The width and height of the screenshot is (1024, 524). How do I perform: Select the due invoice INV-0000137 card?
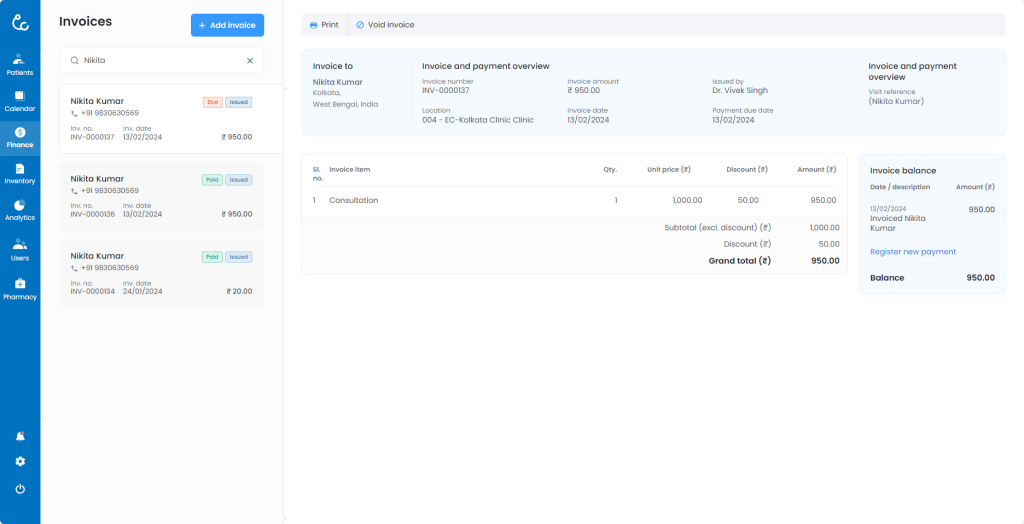point(161,119)
